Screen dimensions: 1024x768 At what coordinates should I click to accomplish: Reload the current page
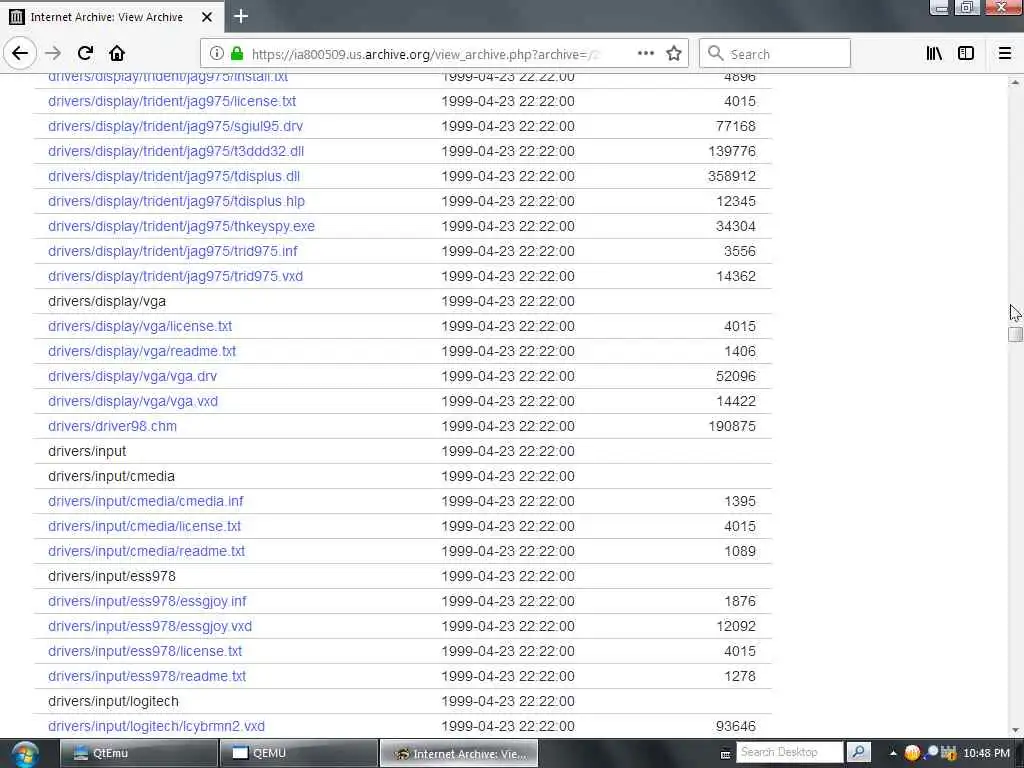(85, 53)
